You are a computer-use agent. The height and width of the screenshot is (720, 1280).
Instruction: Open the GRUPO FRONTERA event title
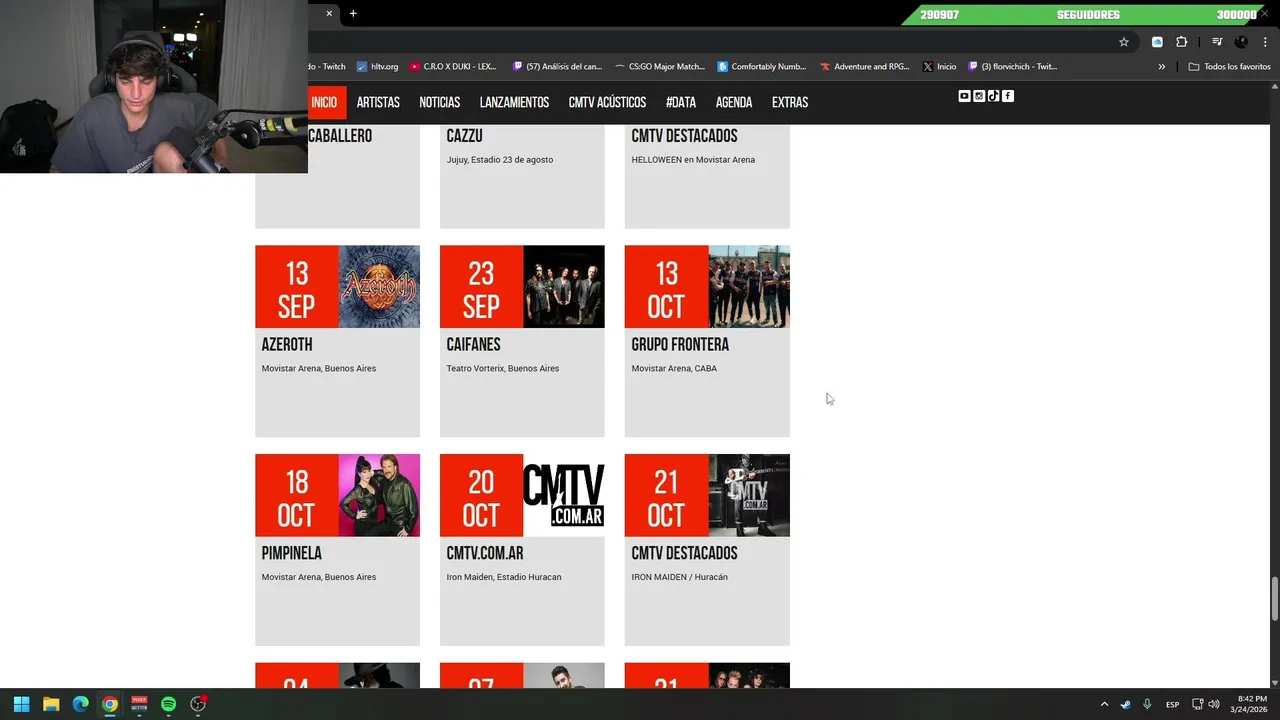pos(680,345)
